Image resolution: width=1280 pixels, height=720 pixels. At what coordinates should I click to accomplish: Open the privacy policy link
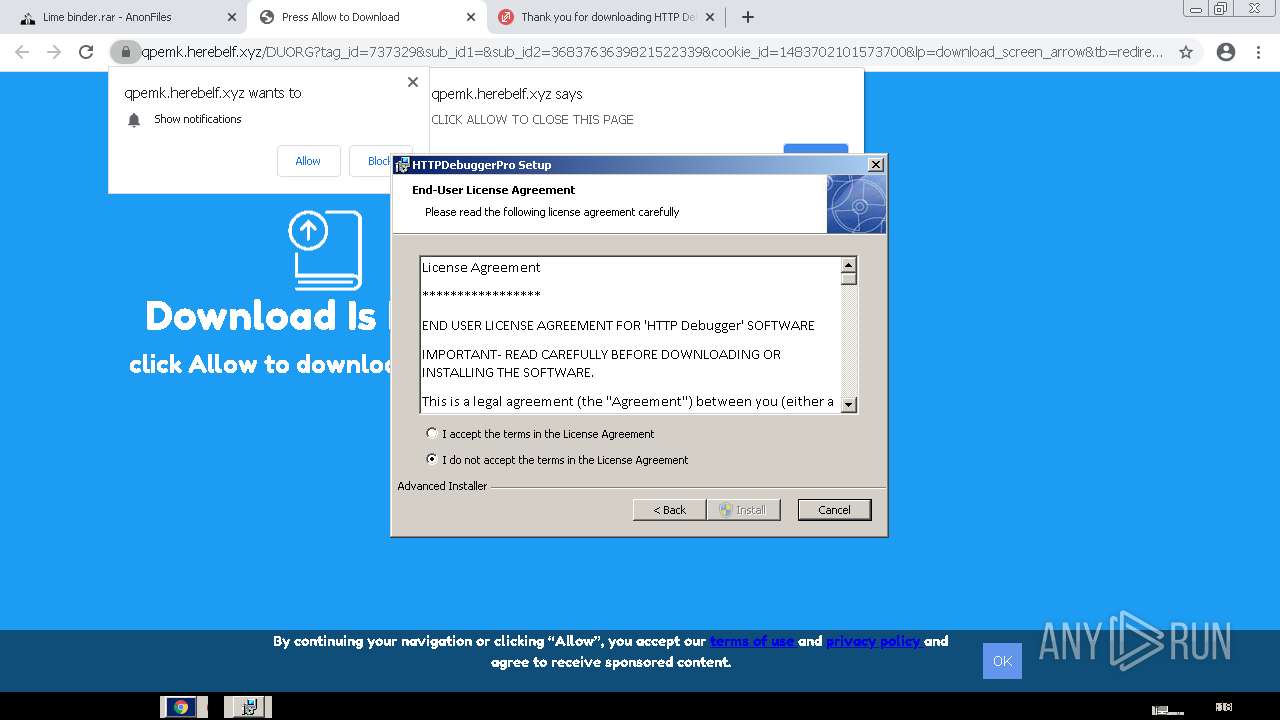coord(873,641)
